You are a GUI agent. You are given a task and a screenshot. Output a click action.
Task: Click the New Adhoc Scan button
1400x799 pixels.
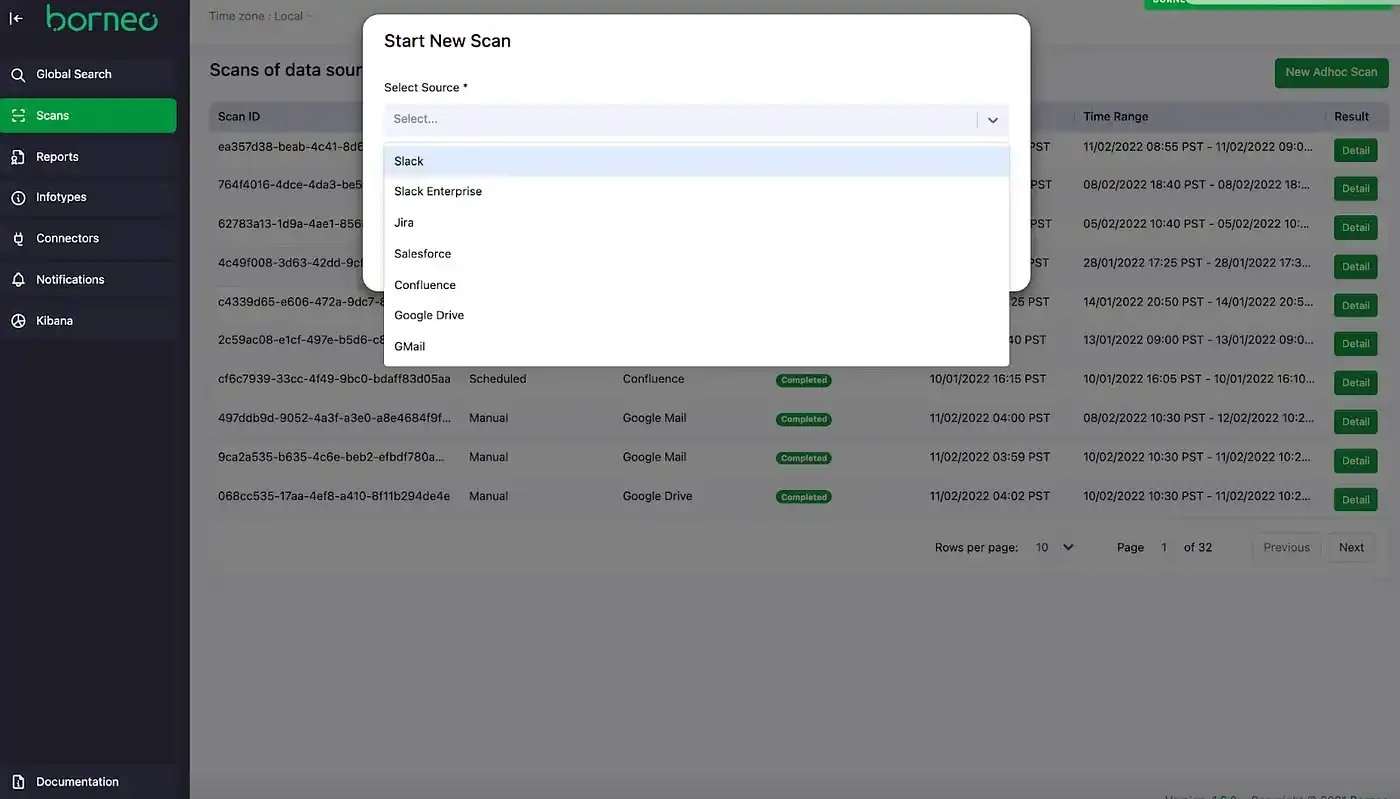pyautogui.click(x=1331, y=72)
